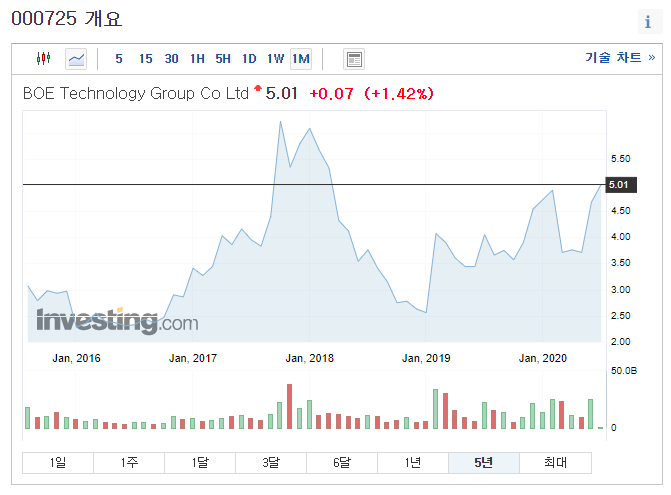Select the 30 minute interval
The height and width of the screenshot is (495, 671).
coord(172,59)
